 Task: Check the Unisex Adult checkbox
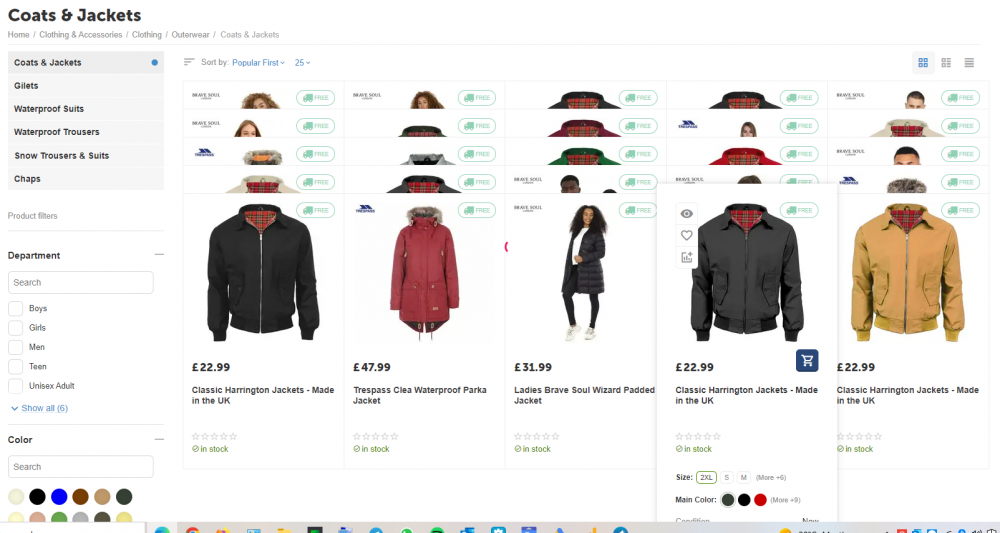coord(16,386)
